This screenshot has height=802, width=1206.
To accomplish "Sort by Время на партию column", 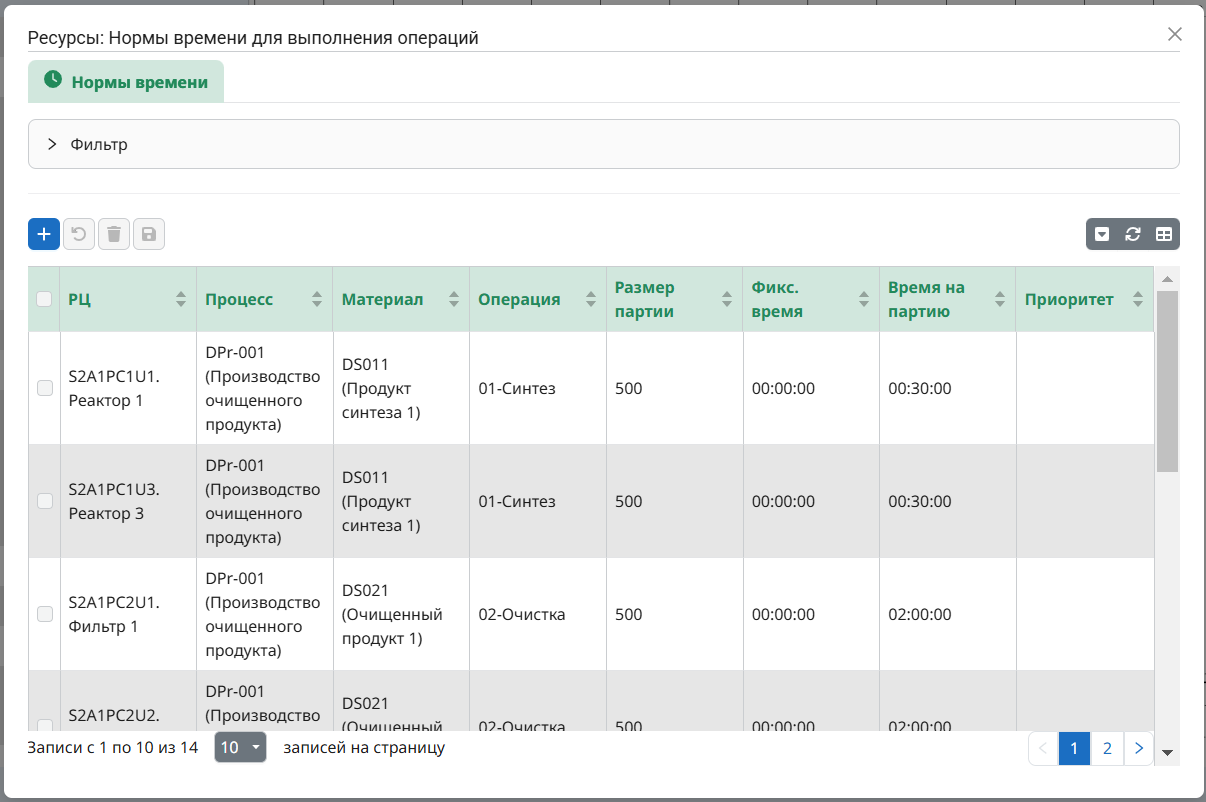I will click(x=1000, y=299).
